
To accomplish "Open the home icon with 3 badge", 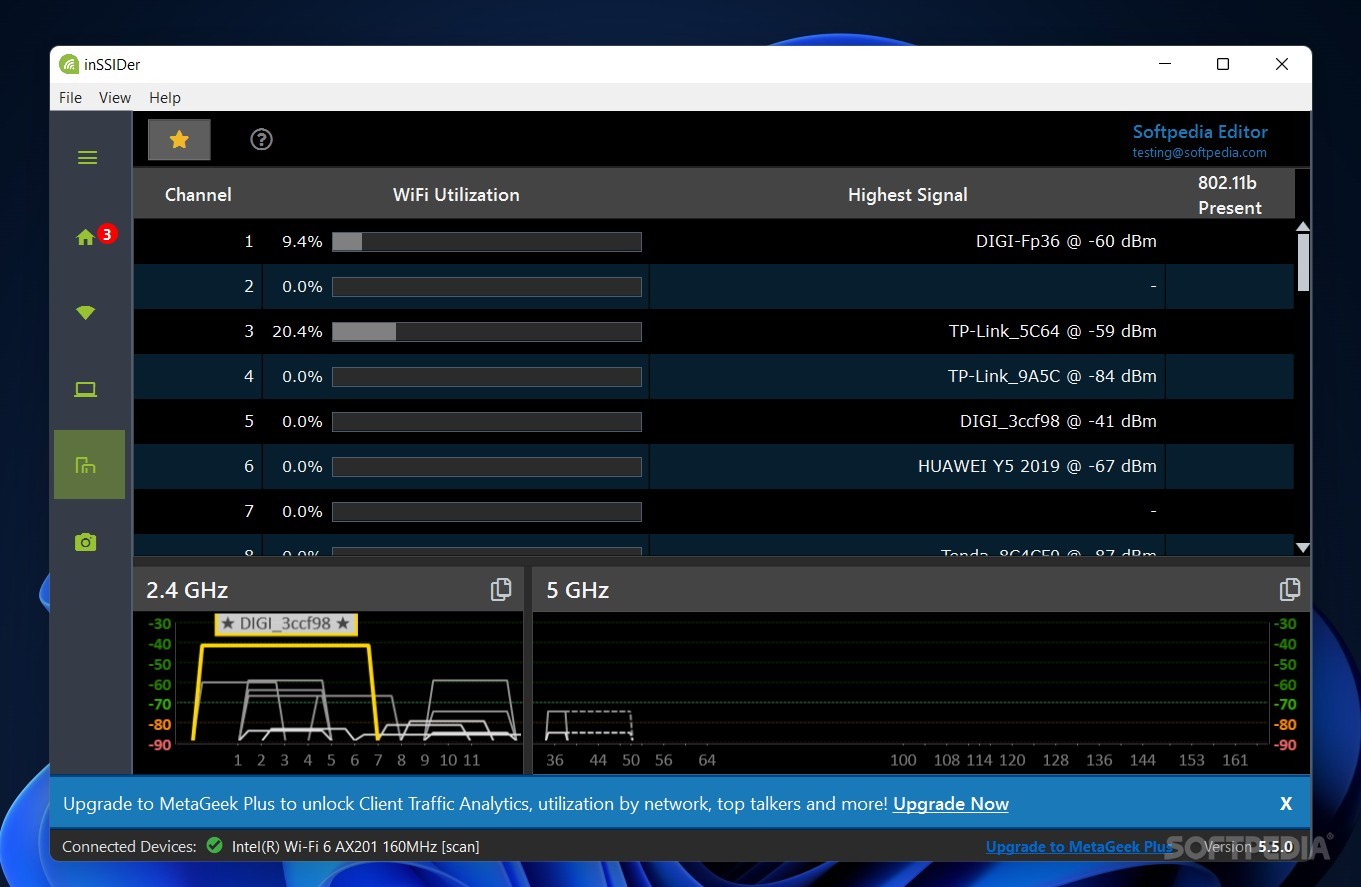I will 95,236.
